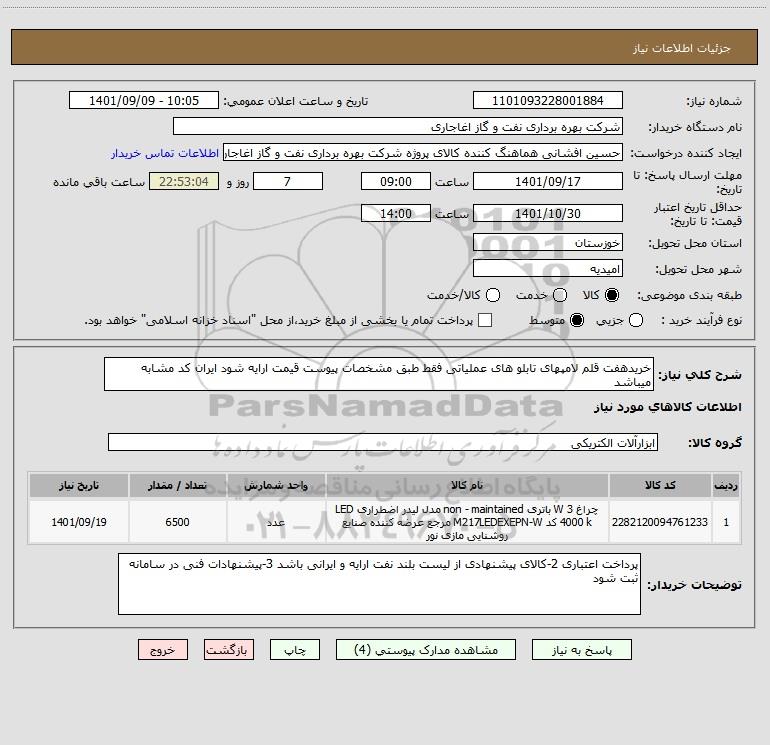Click the unit cell عدد
770x745 pixels.
(x=276, y=522)
